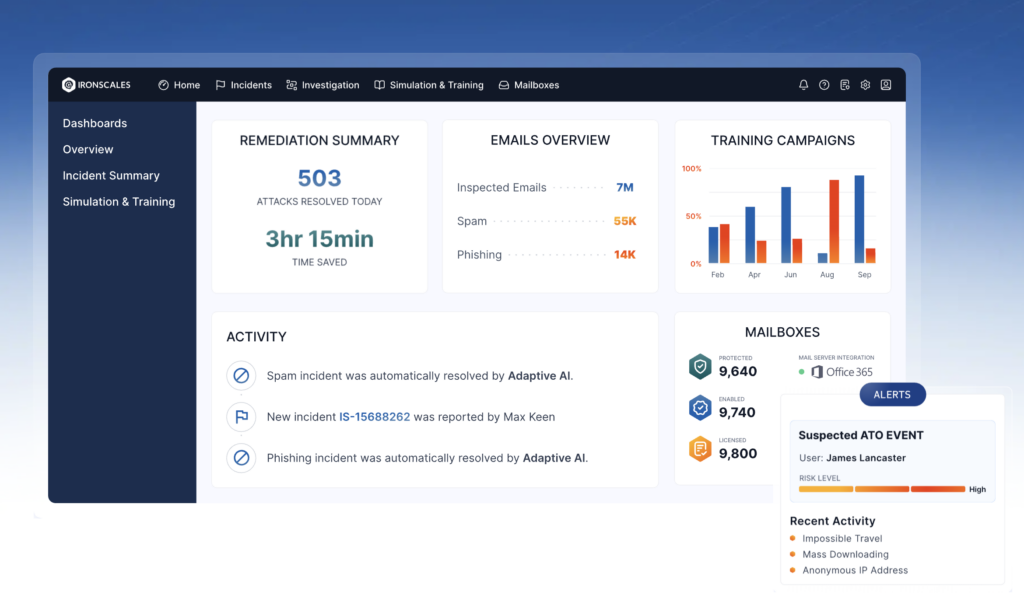Viewport: 1024px width, 616px height.
Task: Open the settings gear icon
Action: (865, 85)
